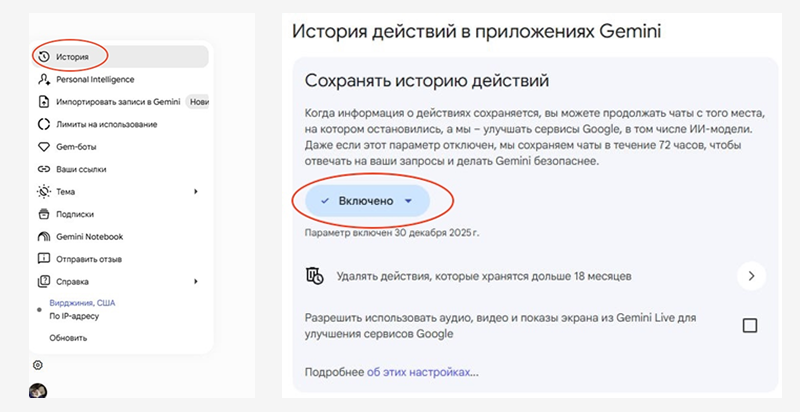Check the Gemini Live audio video checkbox
This screenshot has height=412, width=800.
[749, 325]
